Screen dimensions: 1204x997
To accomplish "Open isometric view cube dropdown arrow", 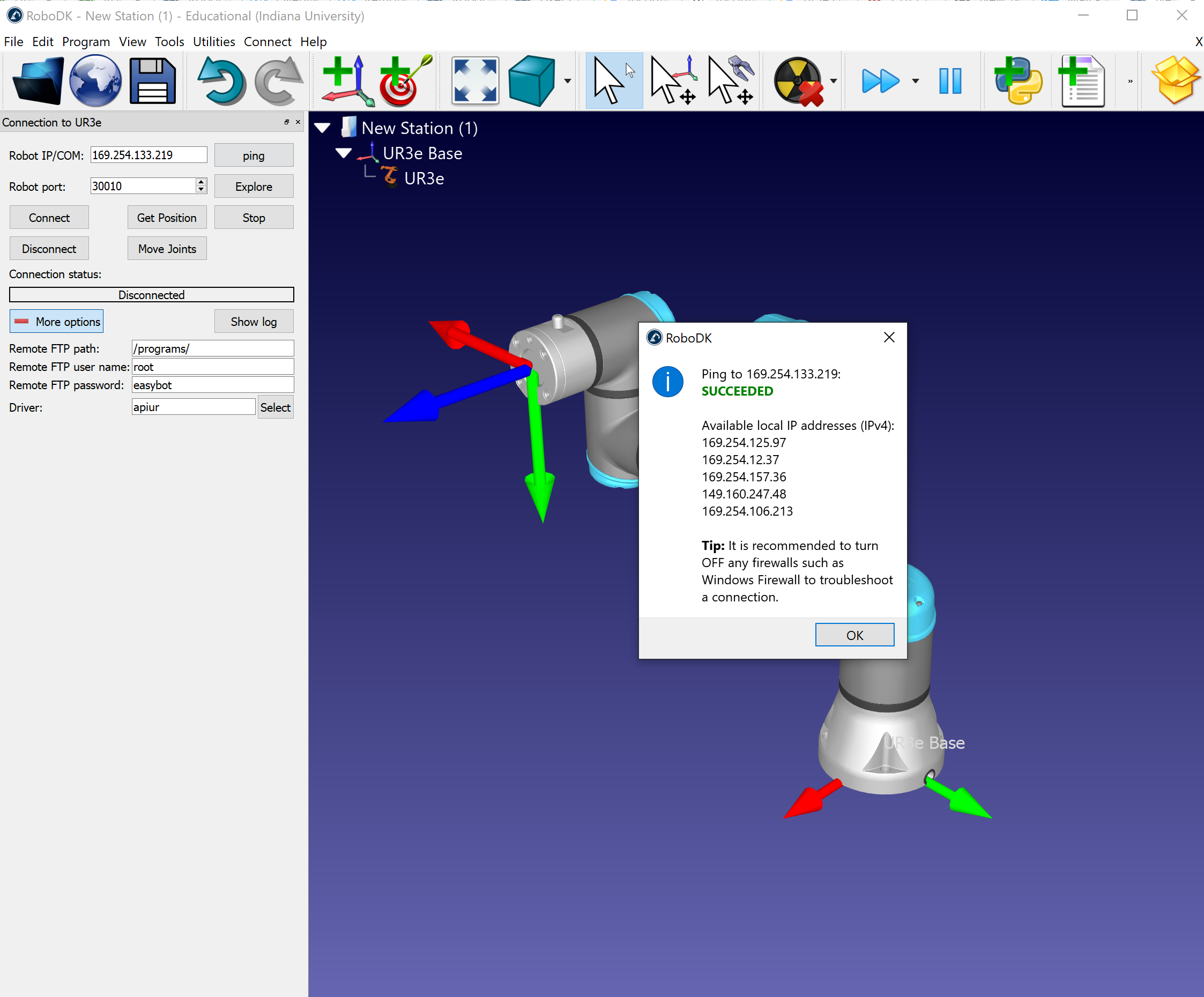I will [x=568, y=81].
